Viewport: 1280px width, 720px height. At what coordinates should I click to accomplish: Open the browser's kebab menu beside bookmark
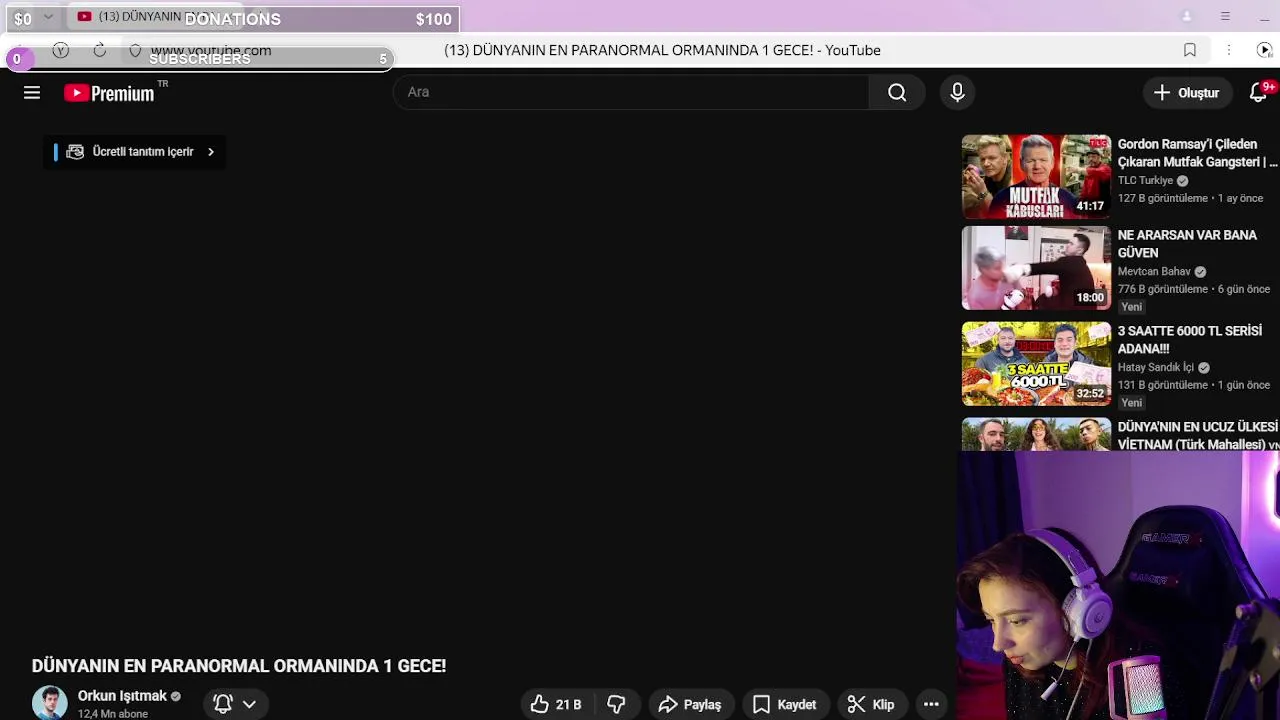click(1229, 50)
